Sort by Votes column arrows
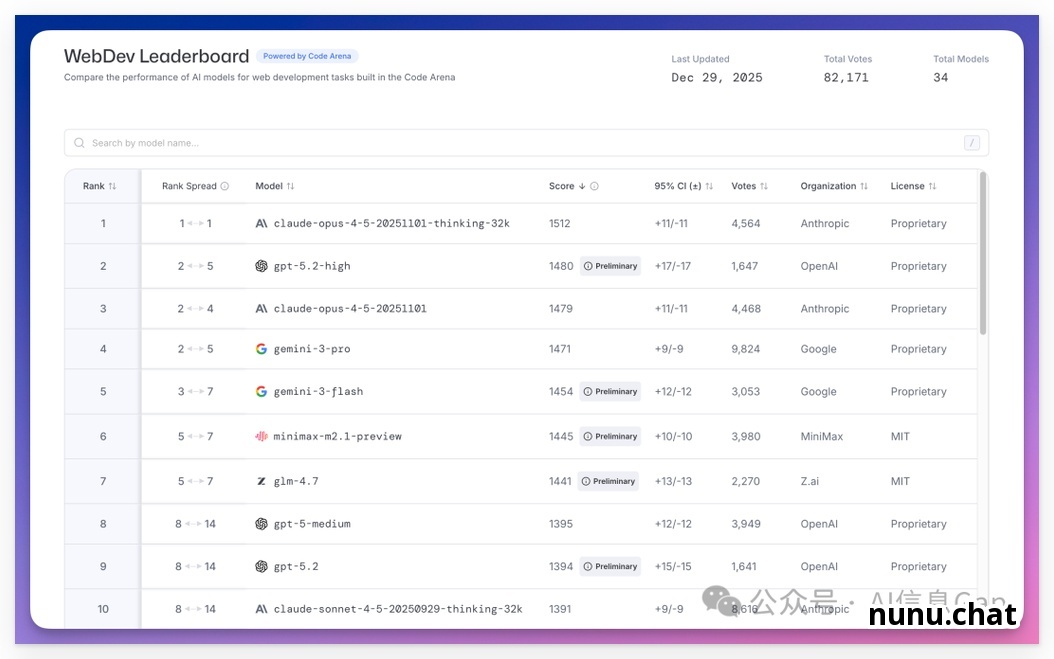The image size is (1054, 659). 764,186
